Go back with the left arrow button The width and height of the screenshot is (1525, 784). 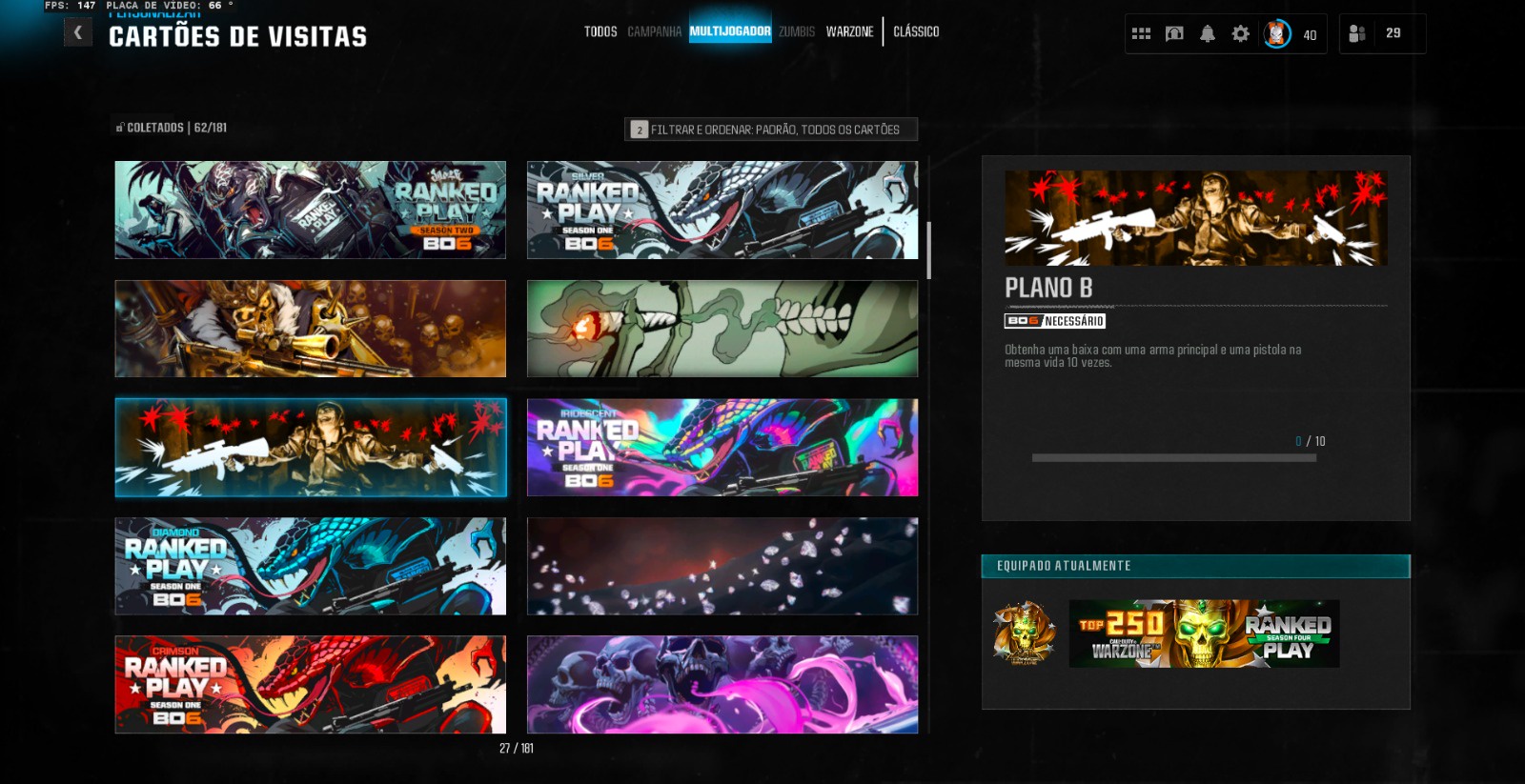[x=78, y=33]
